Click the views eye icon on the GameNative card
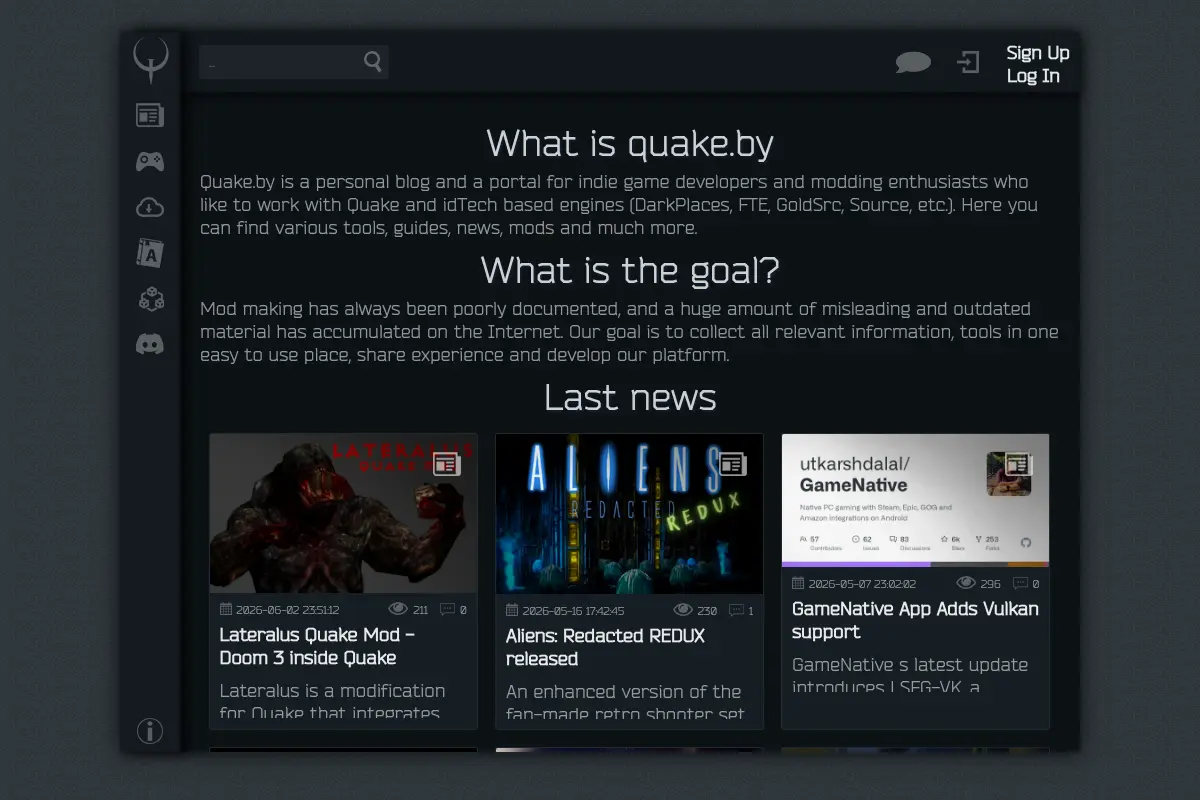The height and width of the screenshot is (800, 1200). pos(966,583)
